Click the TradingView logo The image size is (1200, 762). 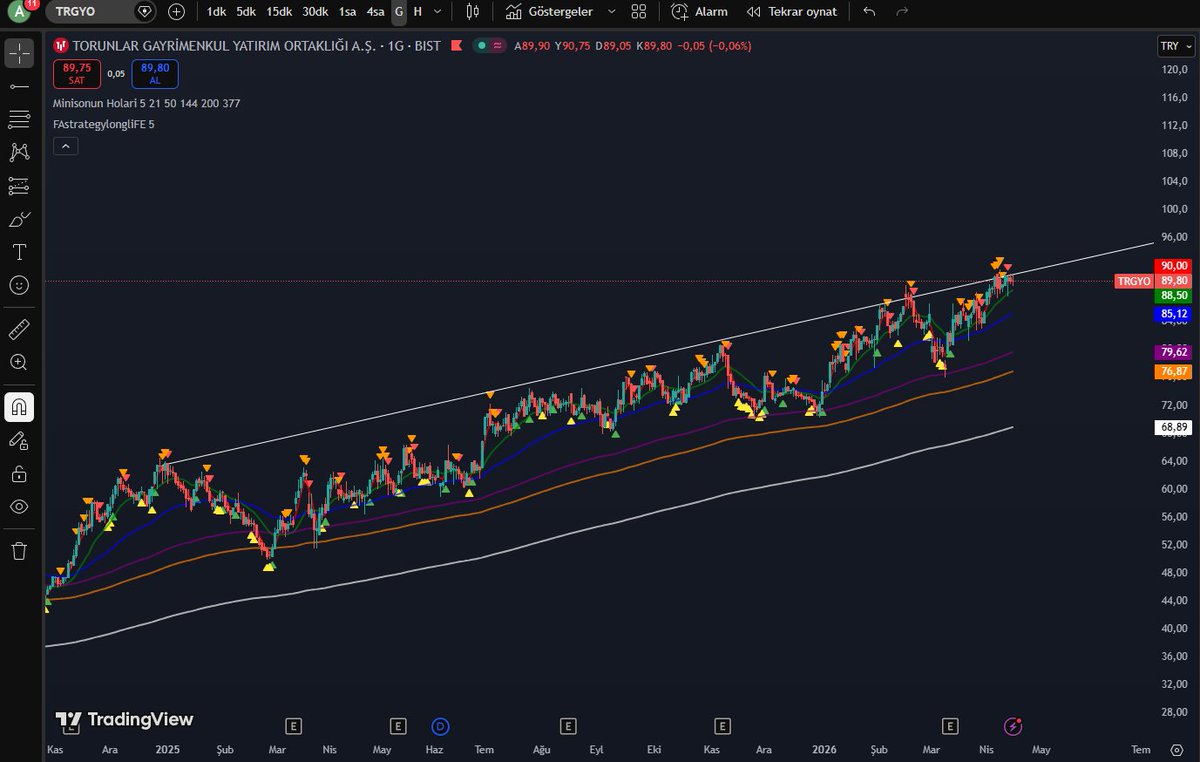tap(124, 719)
